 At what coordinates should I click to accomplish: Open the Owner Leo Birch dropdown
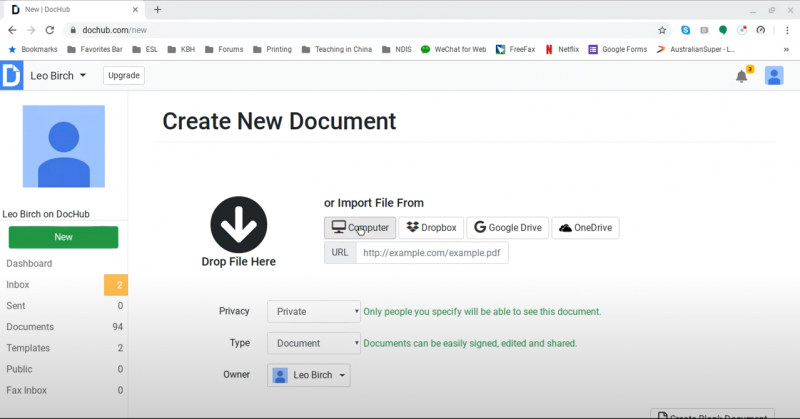click(309, 375)
